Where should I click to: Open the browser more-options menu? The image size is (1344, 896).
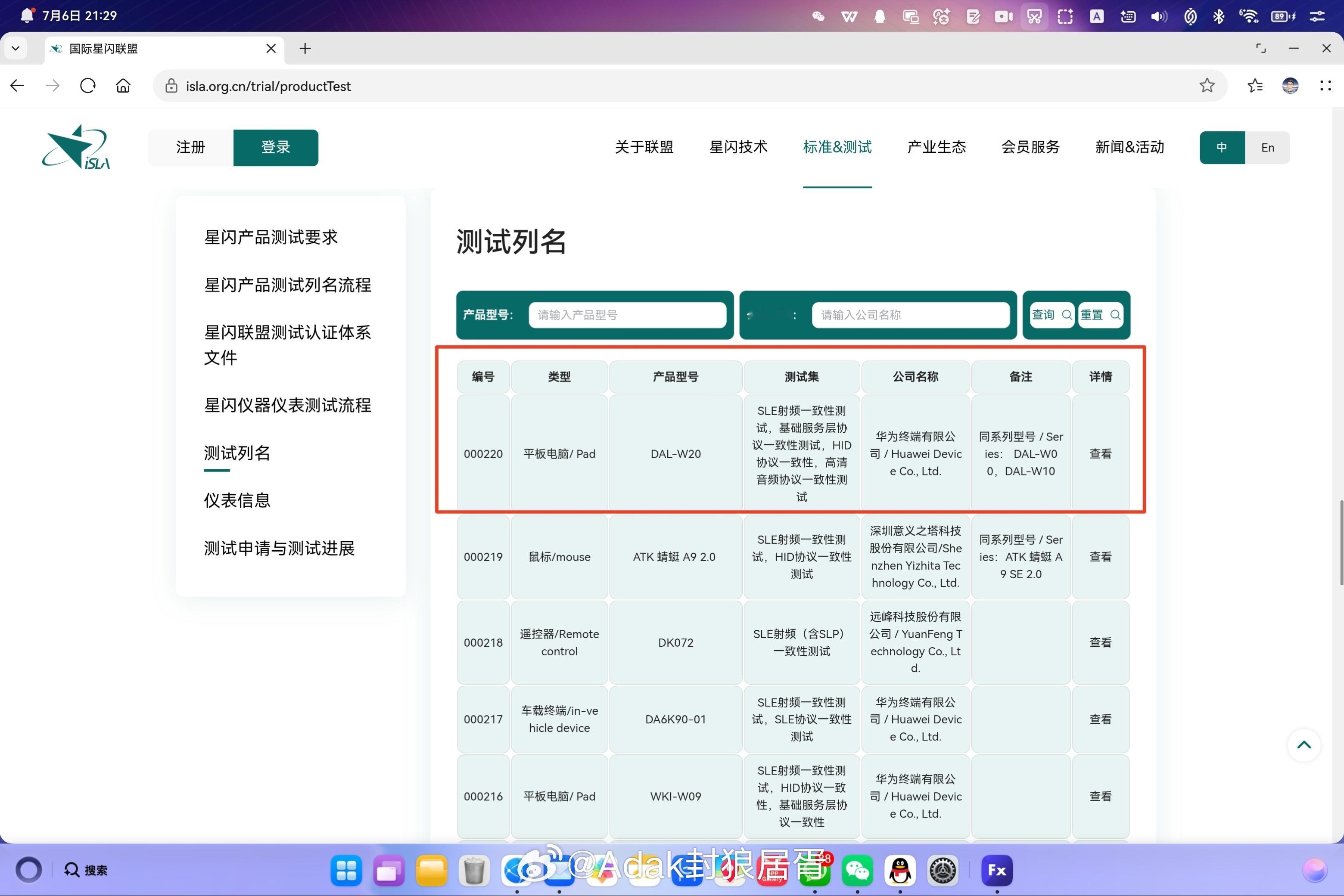(1326, 86)
